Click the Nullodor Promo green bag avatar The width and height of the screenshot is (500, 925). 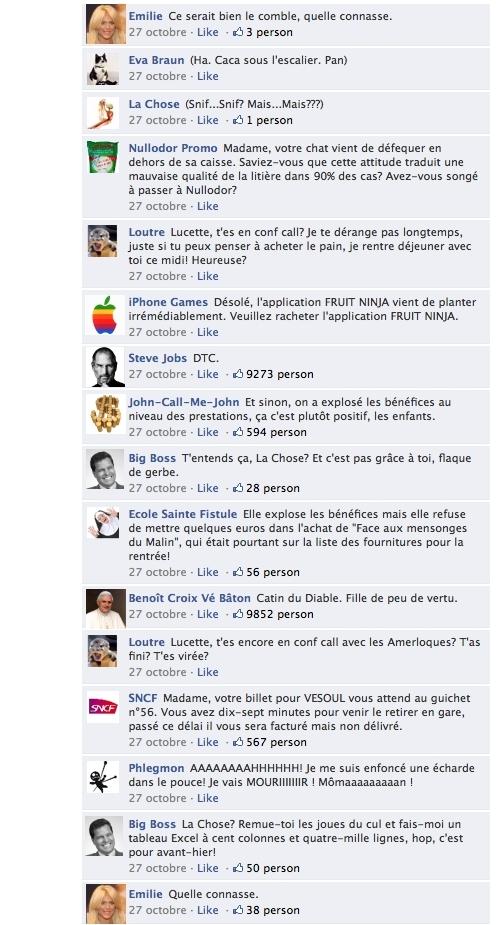pyautogui.click(x=103, y=156)
